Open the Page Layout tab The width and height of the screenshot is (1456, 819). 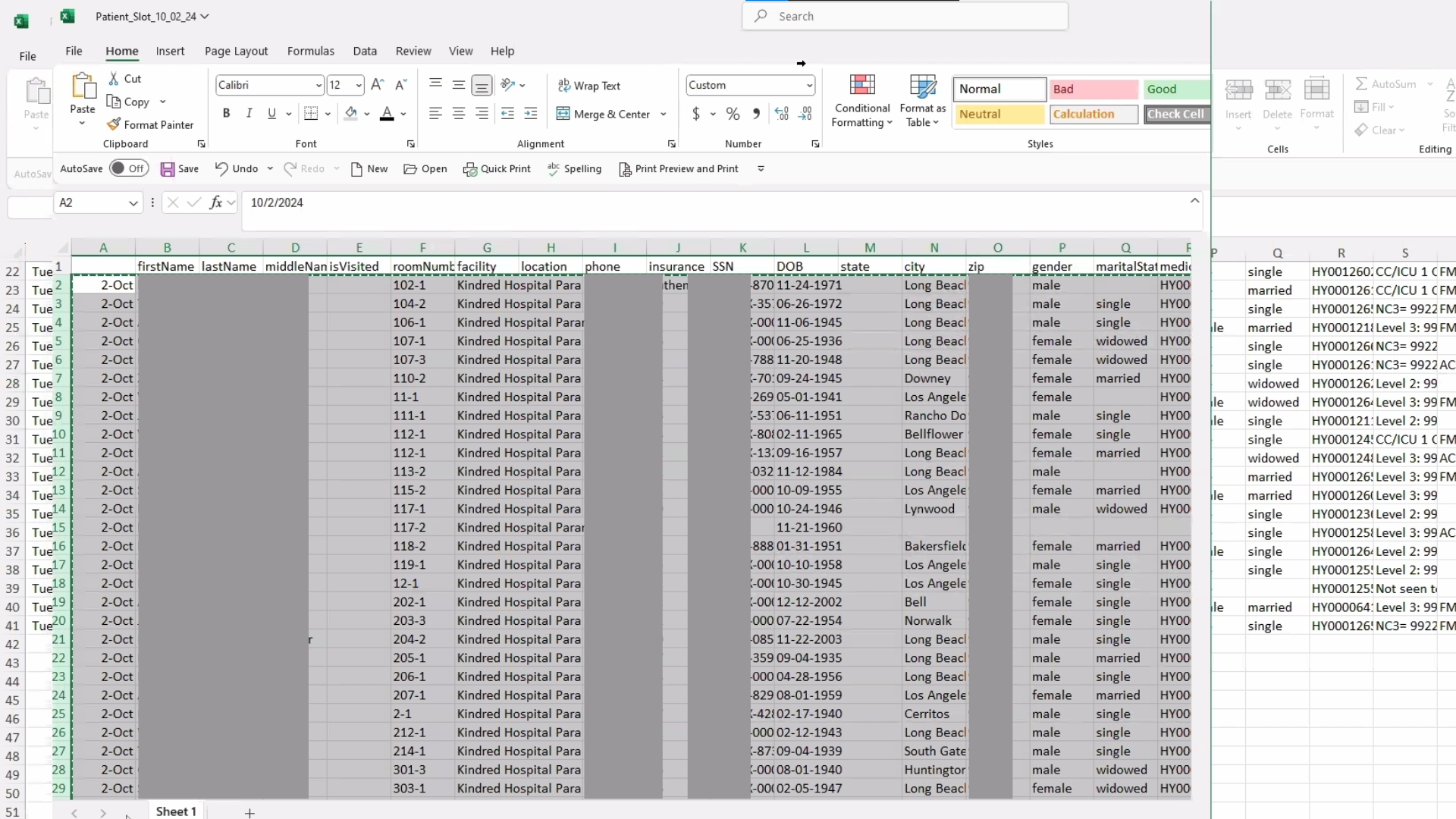(236, 51)
